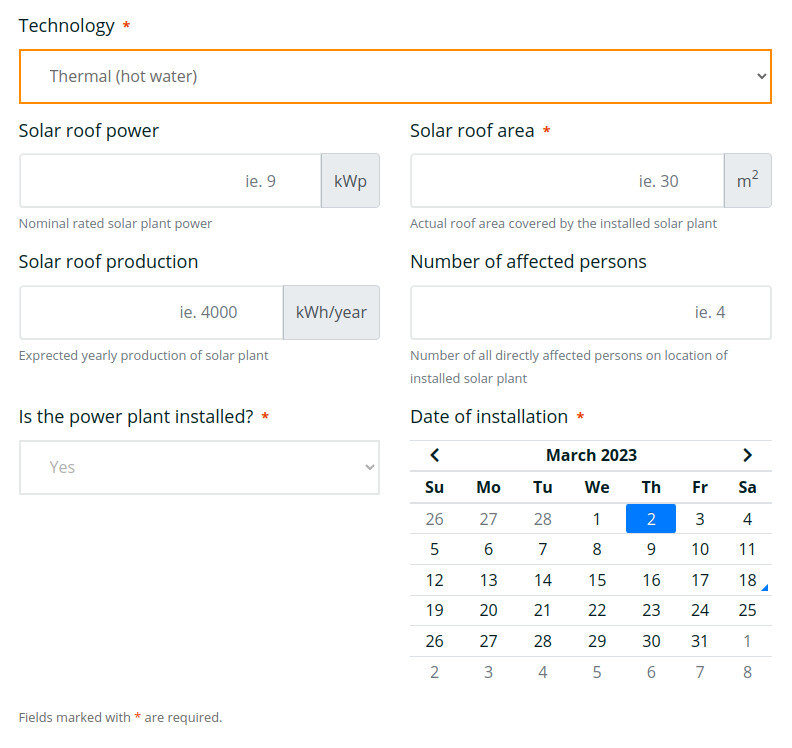Click the kWp unit addon
Viewport: 792px width, 748px height.
pos(350,181)
